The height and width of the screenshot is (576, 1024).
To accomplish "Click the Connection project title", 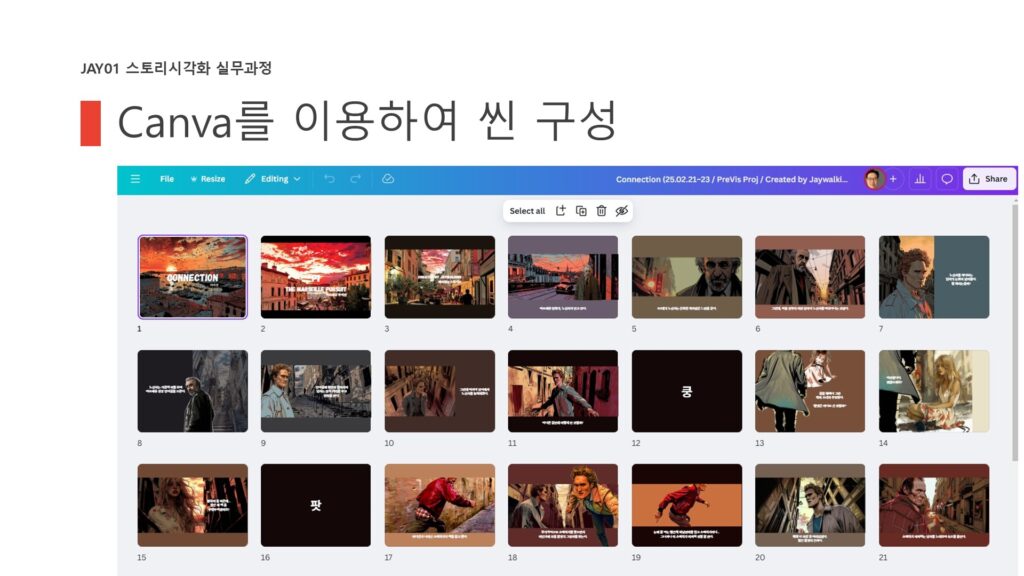I will [x=731, y=180].
